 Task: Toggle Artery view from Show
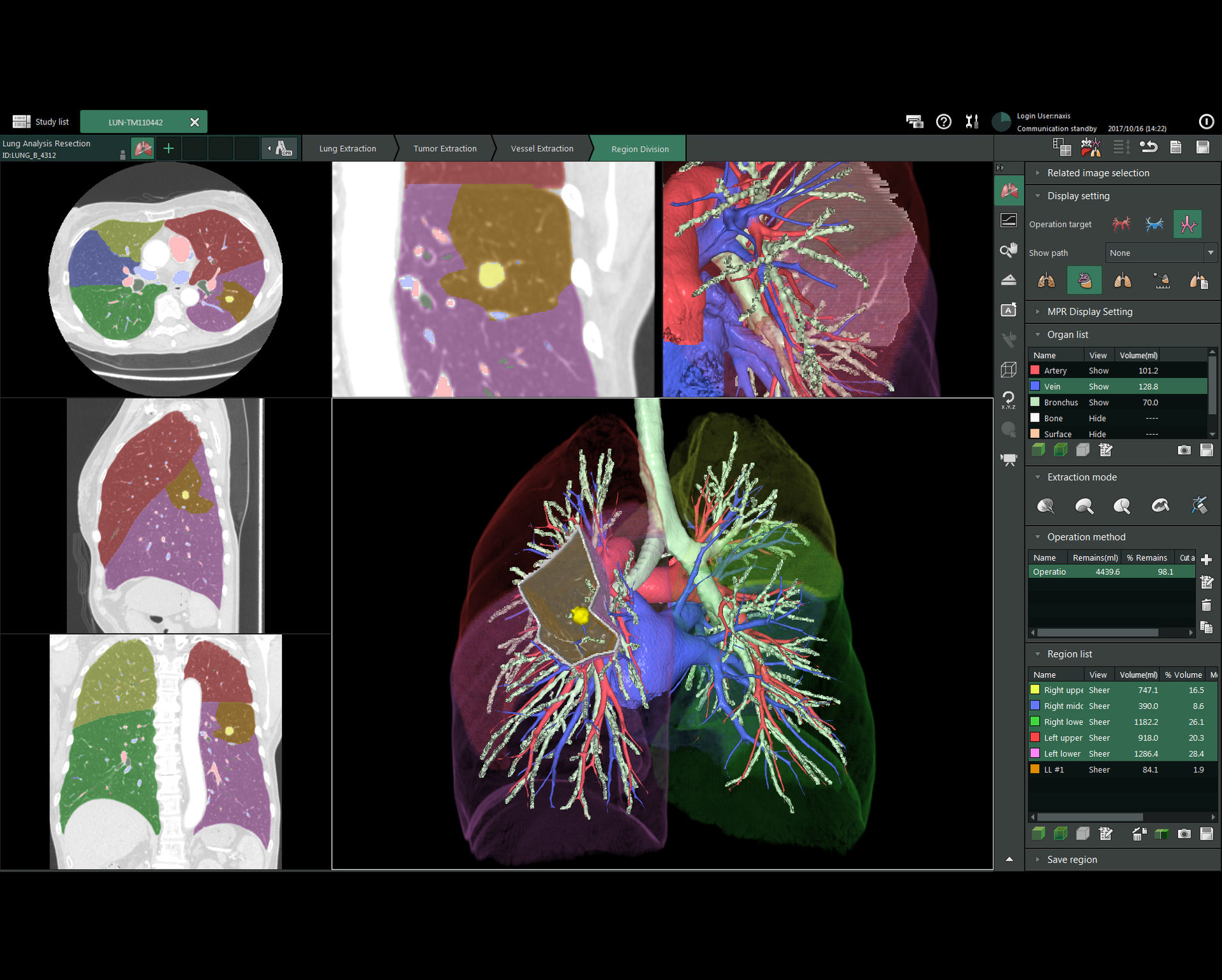click(x=1098, y=371)
